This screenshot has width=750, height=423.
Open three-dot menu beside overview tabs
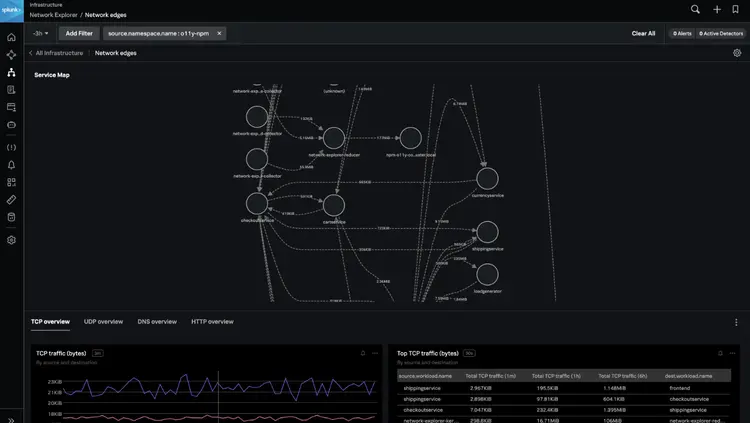click(737, 322)
